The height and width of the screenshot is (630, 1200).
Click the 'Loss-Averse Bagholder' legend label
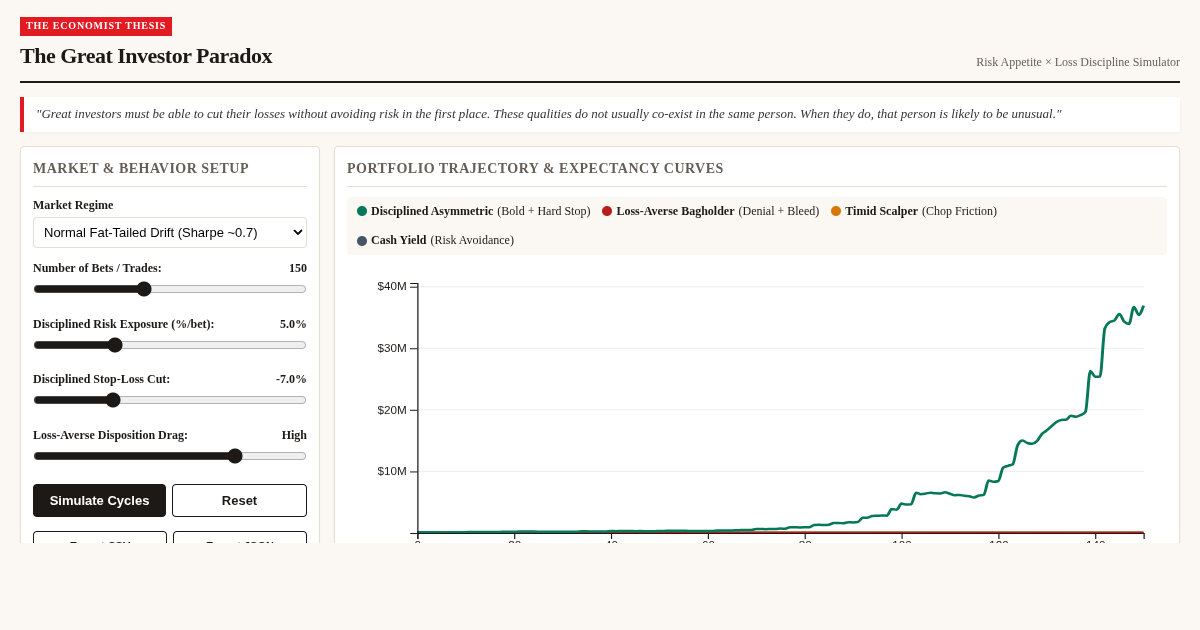click(x=675, y=211)
